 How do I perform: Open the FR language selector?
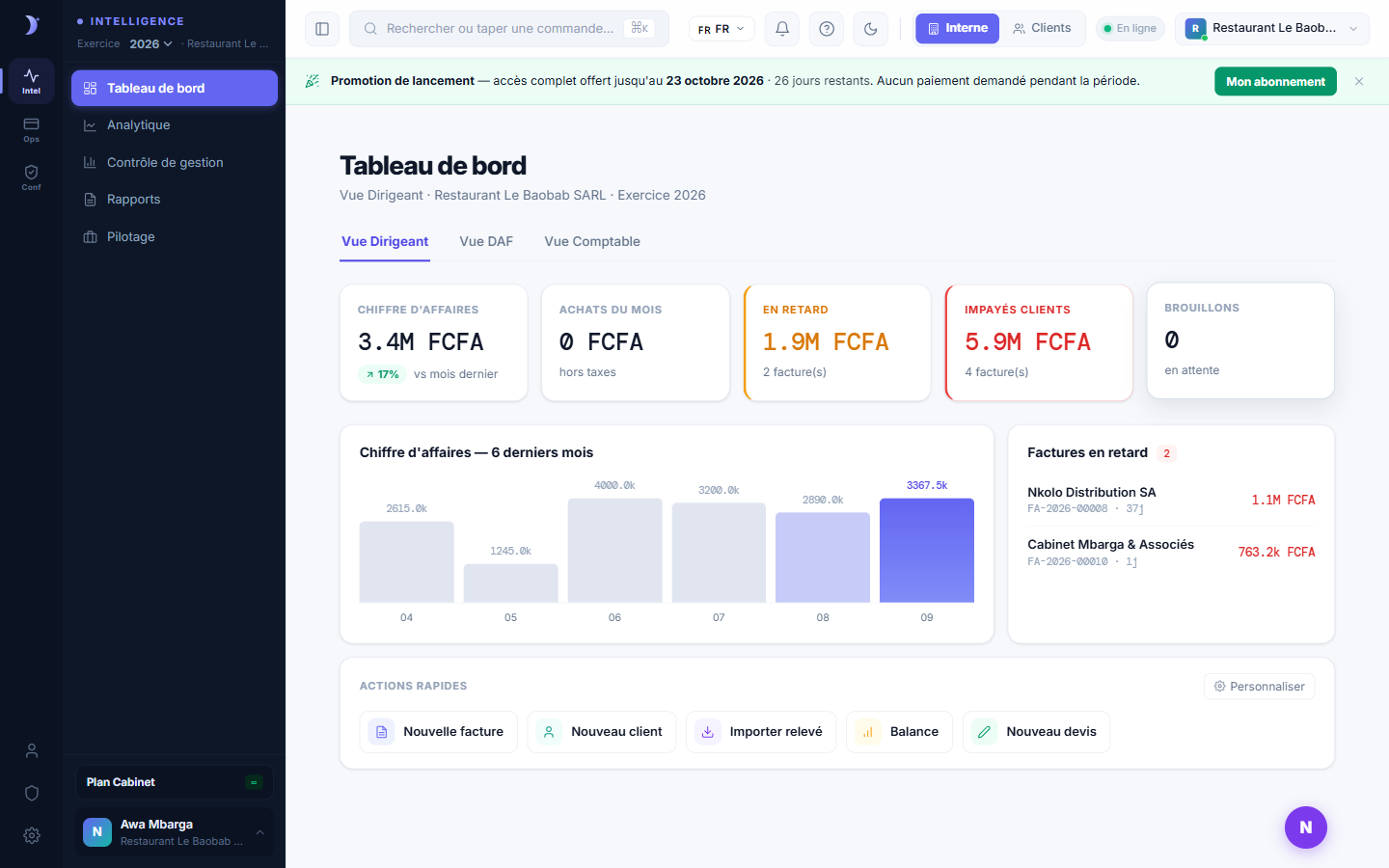pyautogui.click(x=722, y=29)
